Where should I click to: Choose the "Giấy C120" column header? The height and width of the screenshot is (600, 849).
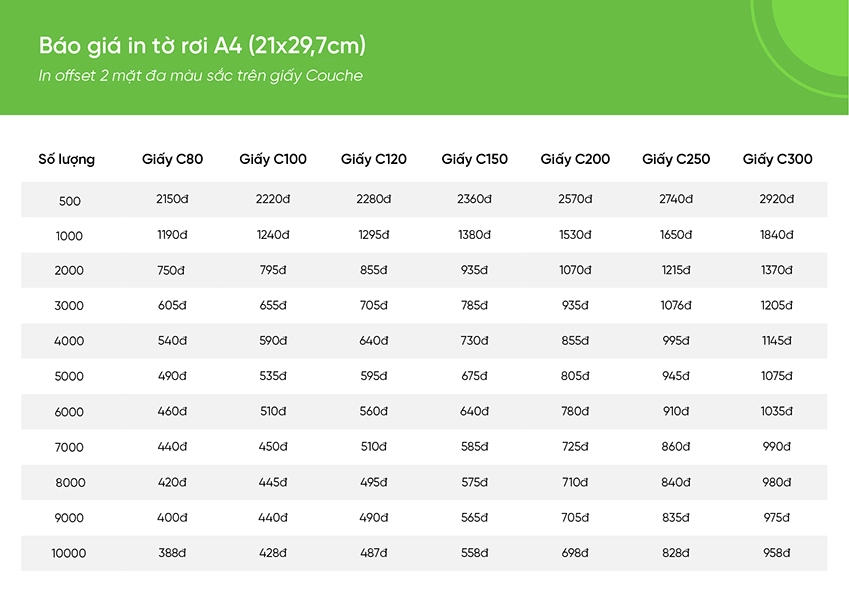374,159
